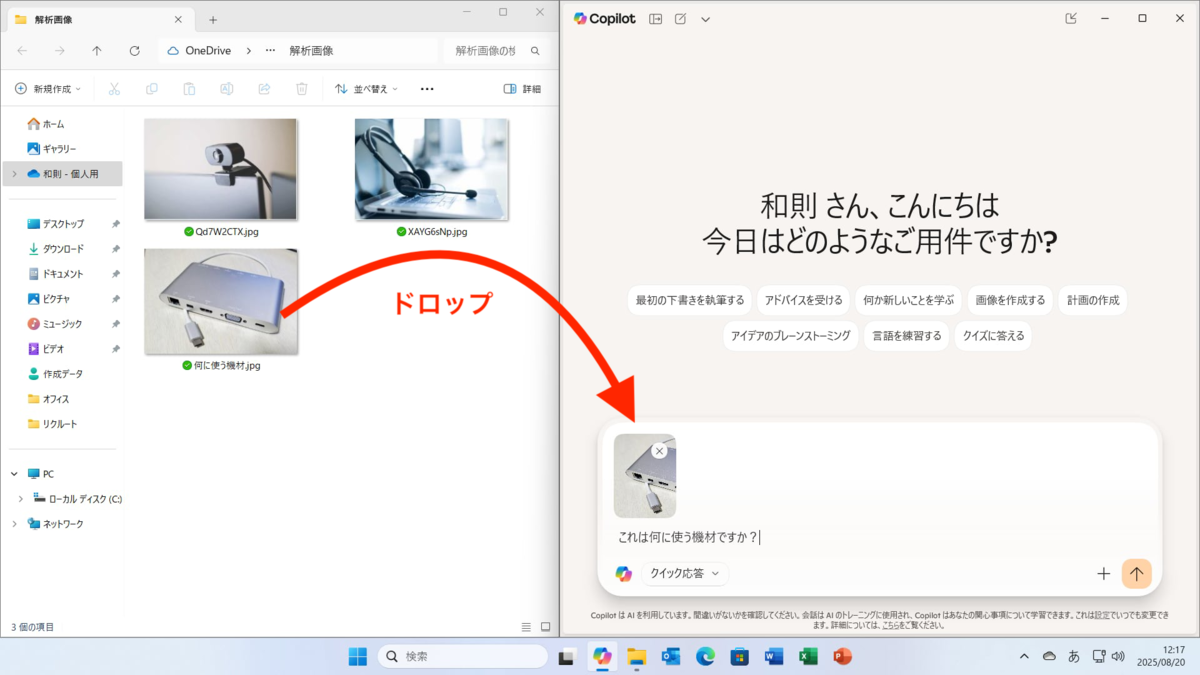Go up one folder level in Explorer
Screen dimensions: 1200x675
(97, 51)
